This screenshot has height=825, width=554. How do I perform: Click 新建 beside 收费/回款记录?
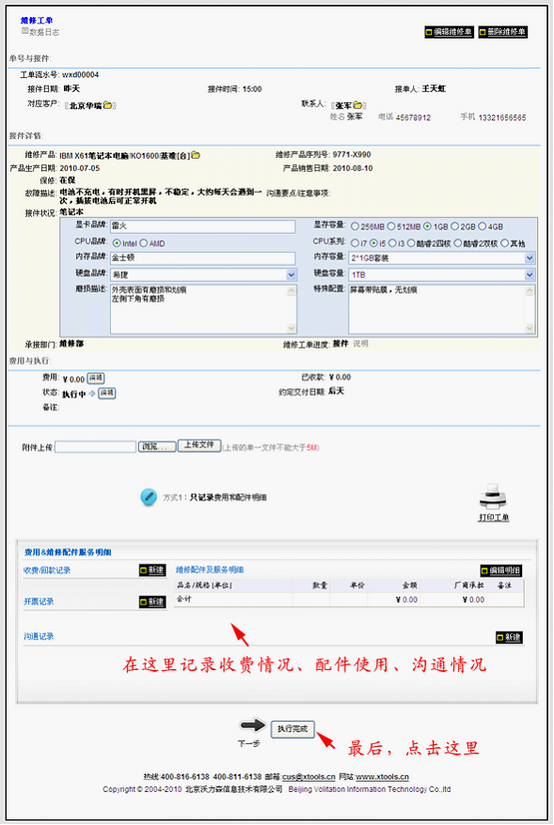152,570
